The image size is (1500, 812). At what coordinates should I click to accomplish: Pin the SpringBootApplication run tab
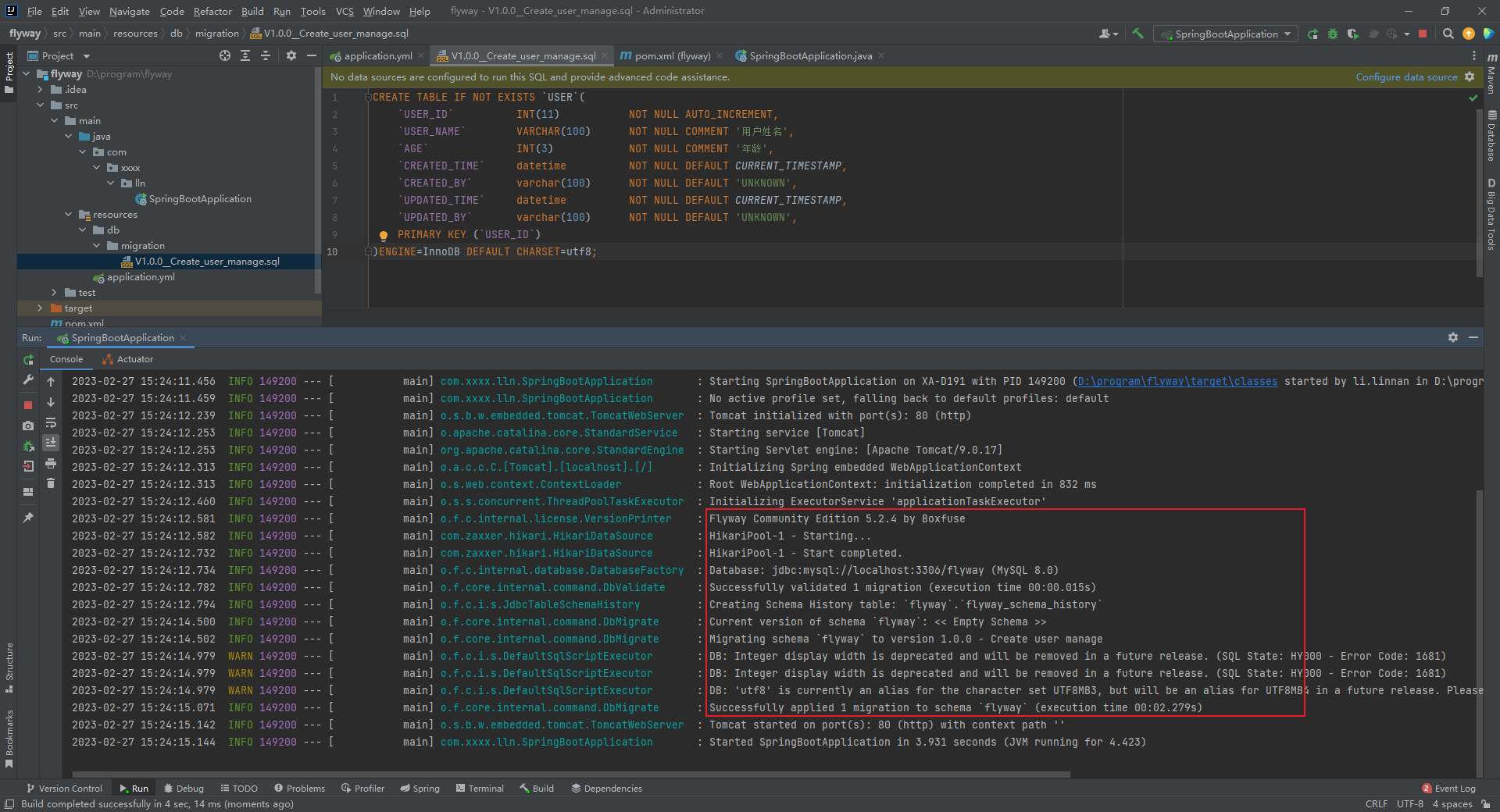point(28,517)
